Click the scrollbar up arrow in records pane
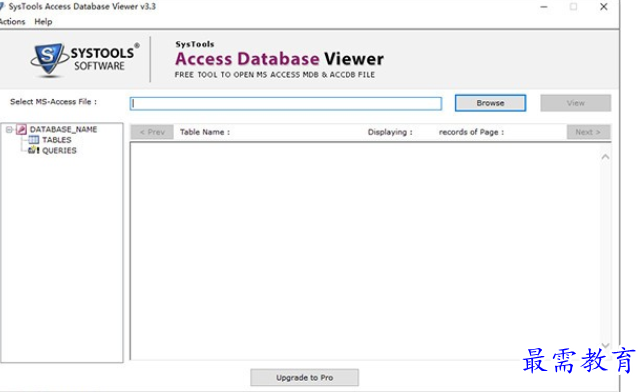Screen dimensions: 644x392 pos(605,157)
